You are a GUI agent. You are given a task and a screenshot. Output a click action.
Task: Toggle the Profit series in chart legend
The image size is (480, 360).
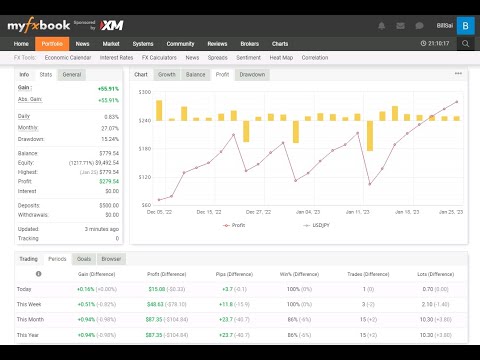tap(234, 225)
